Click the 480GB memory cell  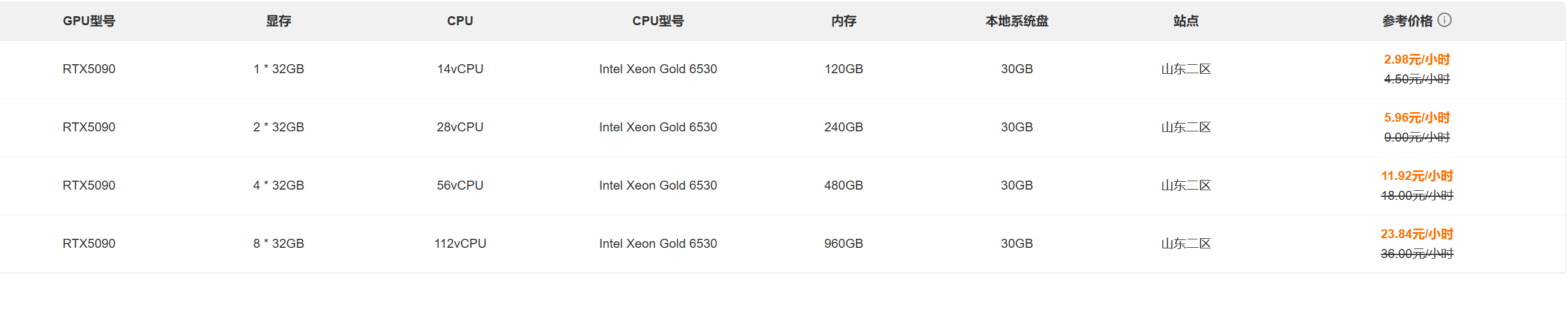pyautogui.click(x=844, y=185)
